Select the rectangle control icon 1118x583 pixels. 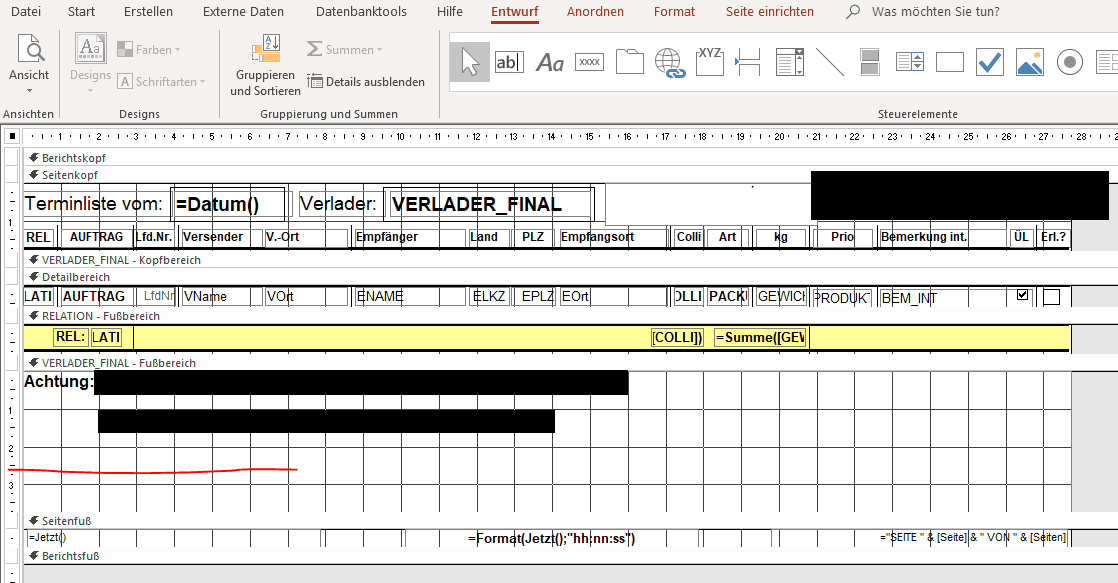(950, 63)
